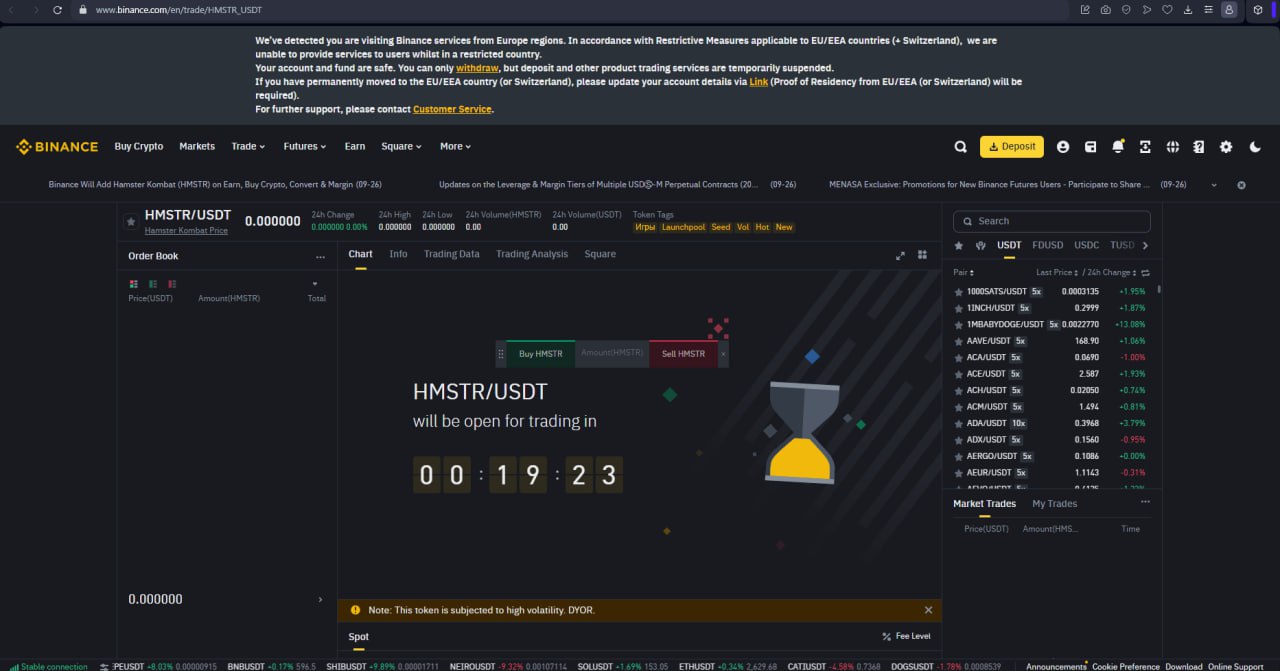Close the Buy/Sell HMSTR quick panel
The width and height of the screenshot is (1280, 671).
pos(723,354)
